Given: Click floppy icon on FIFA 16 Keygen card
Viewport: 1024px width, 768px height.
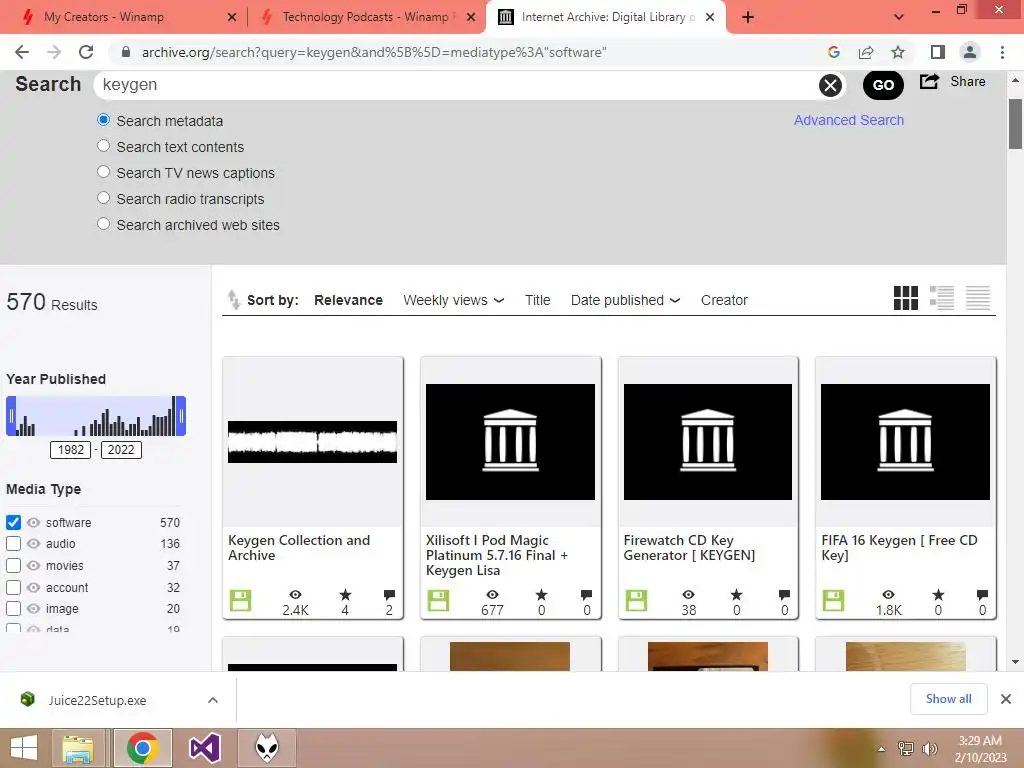Looking at the screenshot, I should pyautogui.click(x=833, y=600).
